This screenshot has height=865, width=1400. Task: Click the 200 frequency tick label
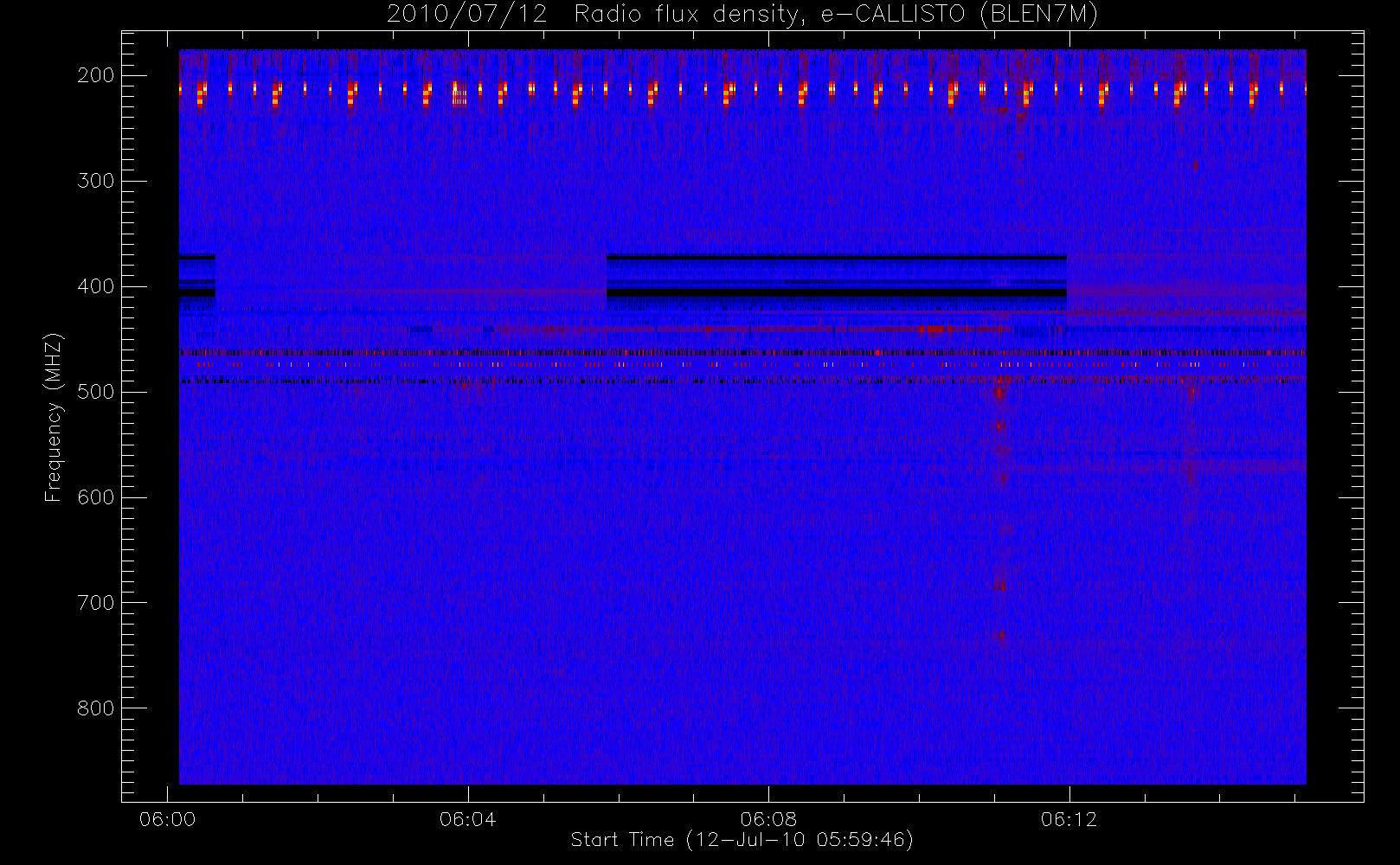(x=96, y=75)
